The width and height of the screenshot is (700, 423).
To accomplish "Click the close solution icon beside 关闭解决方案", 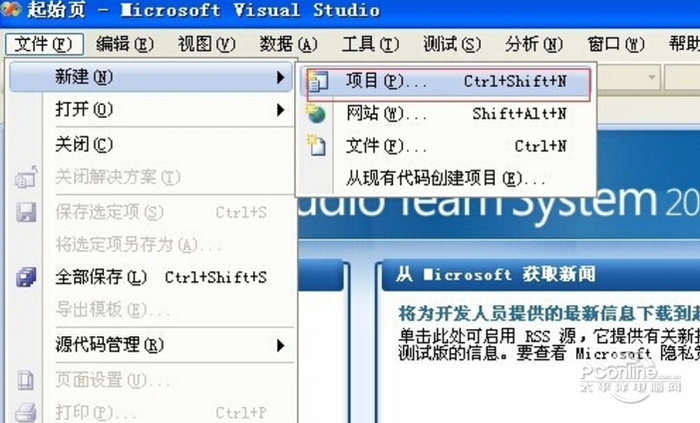I will (26, 177).
